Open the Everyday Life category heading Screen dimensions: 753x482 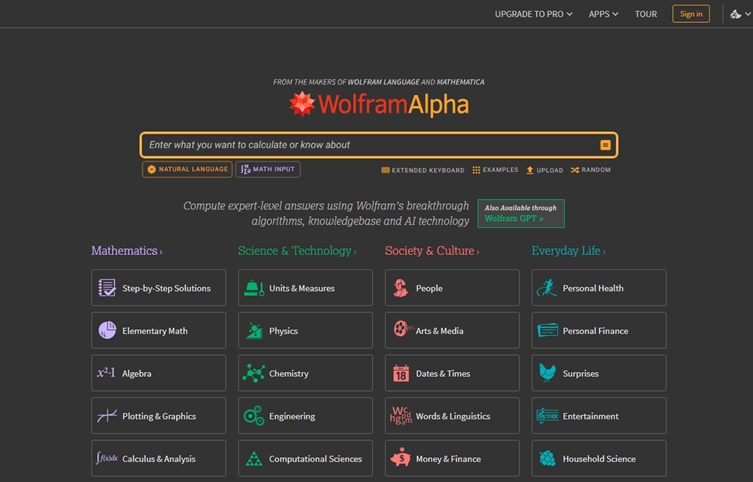pyautogui.click(x=569, y=251)
